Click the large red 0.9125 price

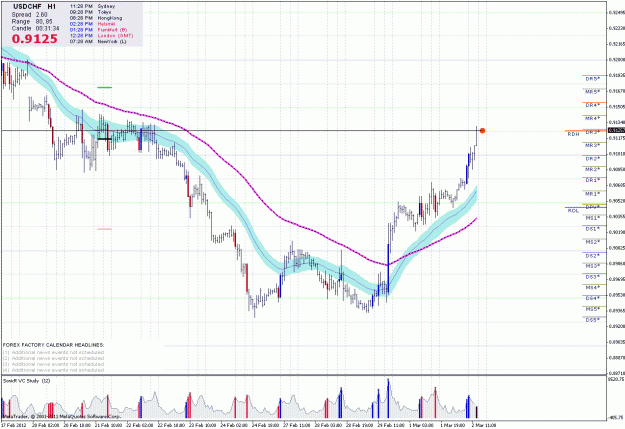(x=35, y=39)
